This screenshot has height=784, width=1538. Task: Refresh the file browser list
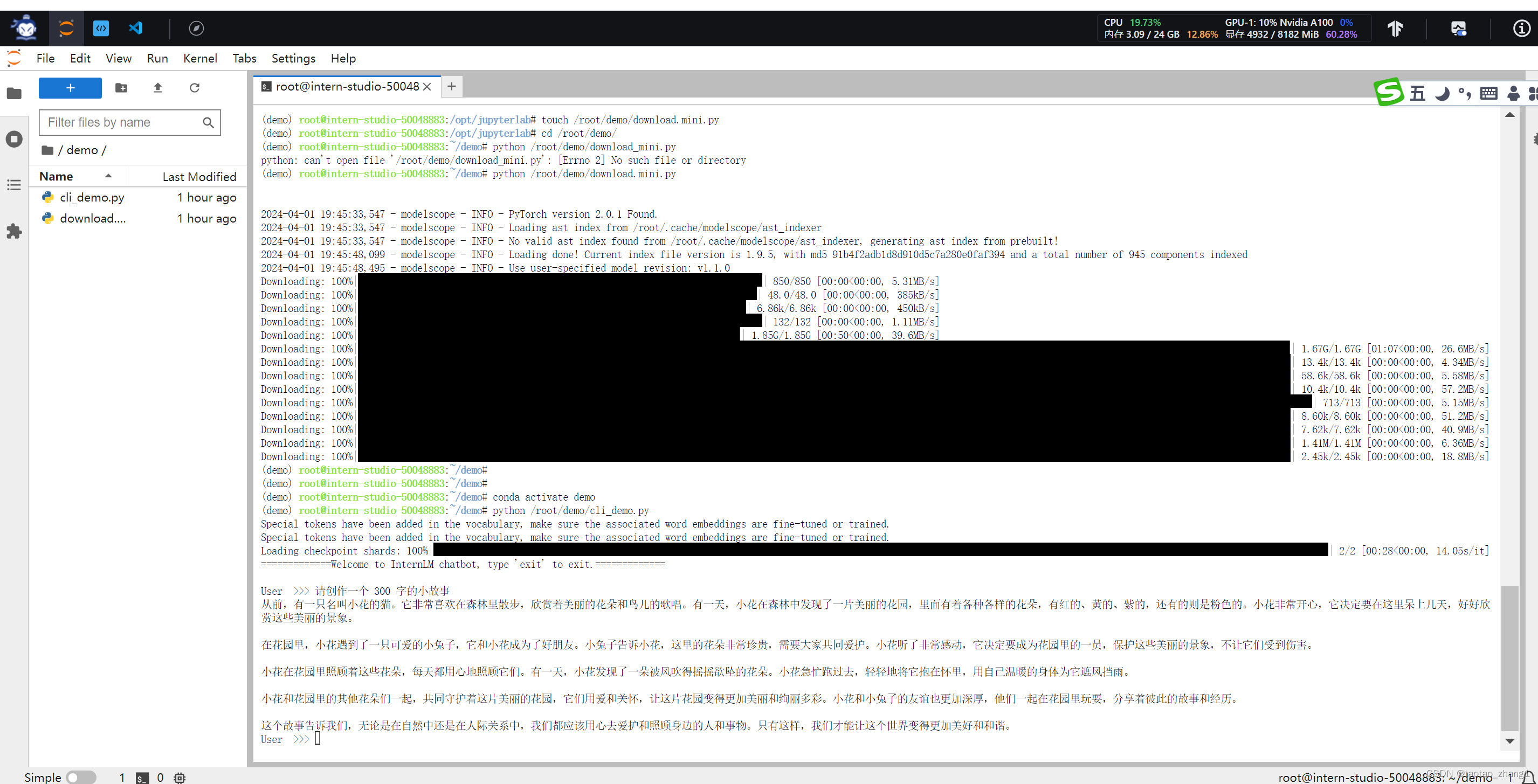click(x=195, y=88)
